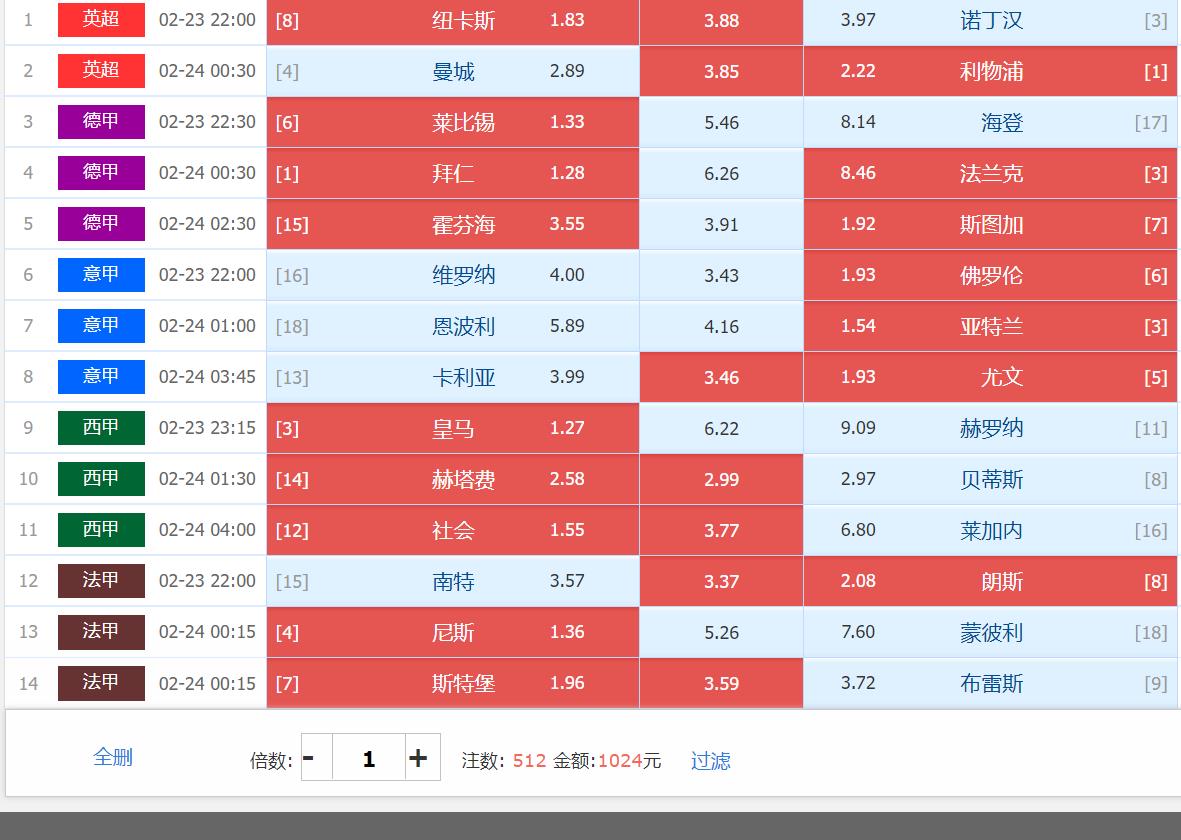This screenshot has height=840, width=1181.
Task: Toggle 利物浦 away win at 2.22
Action: 990,71
